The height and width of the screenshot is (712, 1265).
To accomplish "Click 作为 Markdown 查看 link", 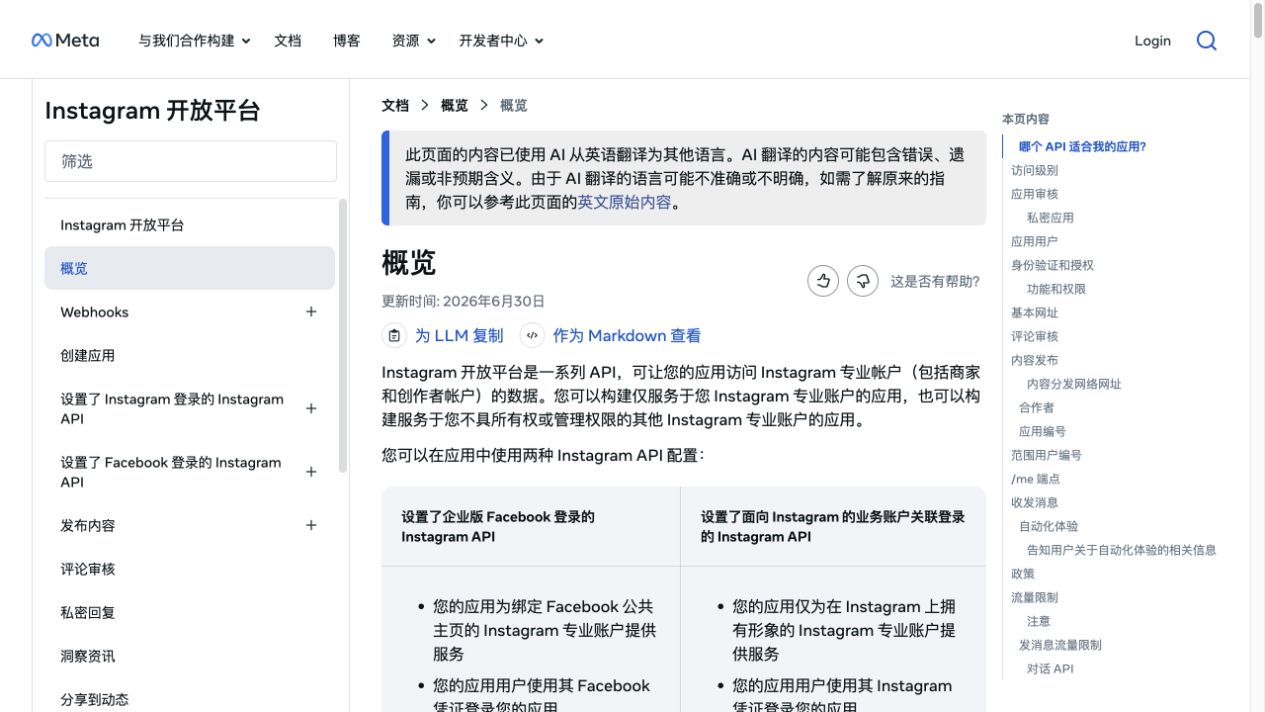I will [627, 336].
